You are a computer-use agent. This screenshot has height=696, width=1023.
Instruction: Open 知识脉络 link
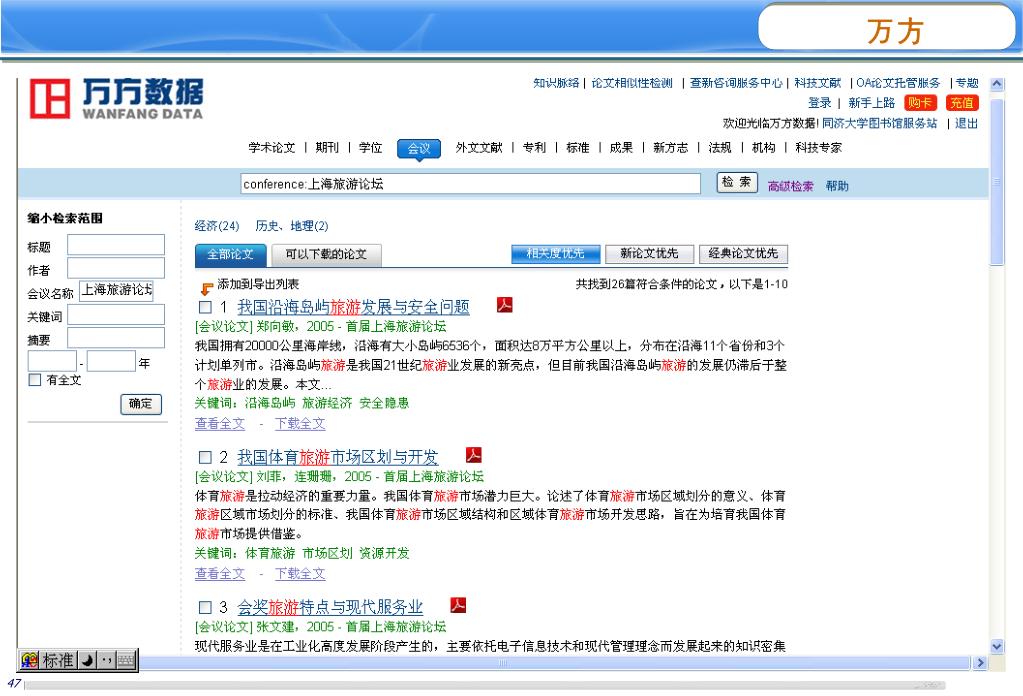[556, 83]
